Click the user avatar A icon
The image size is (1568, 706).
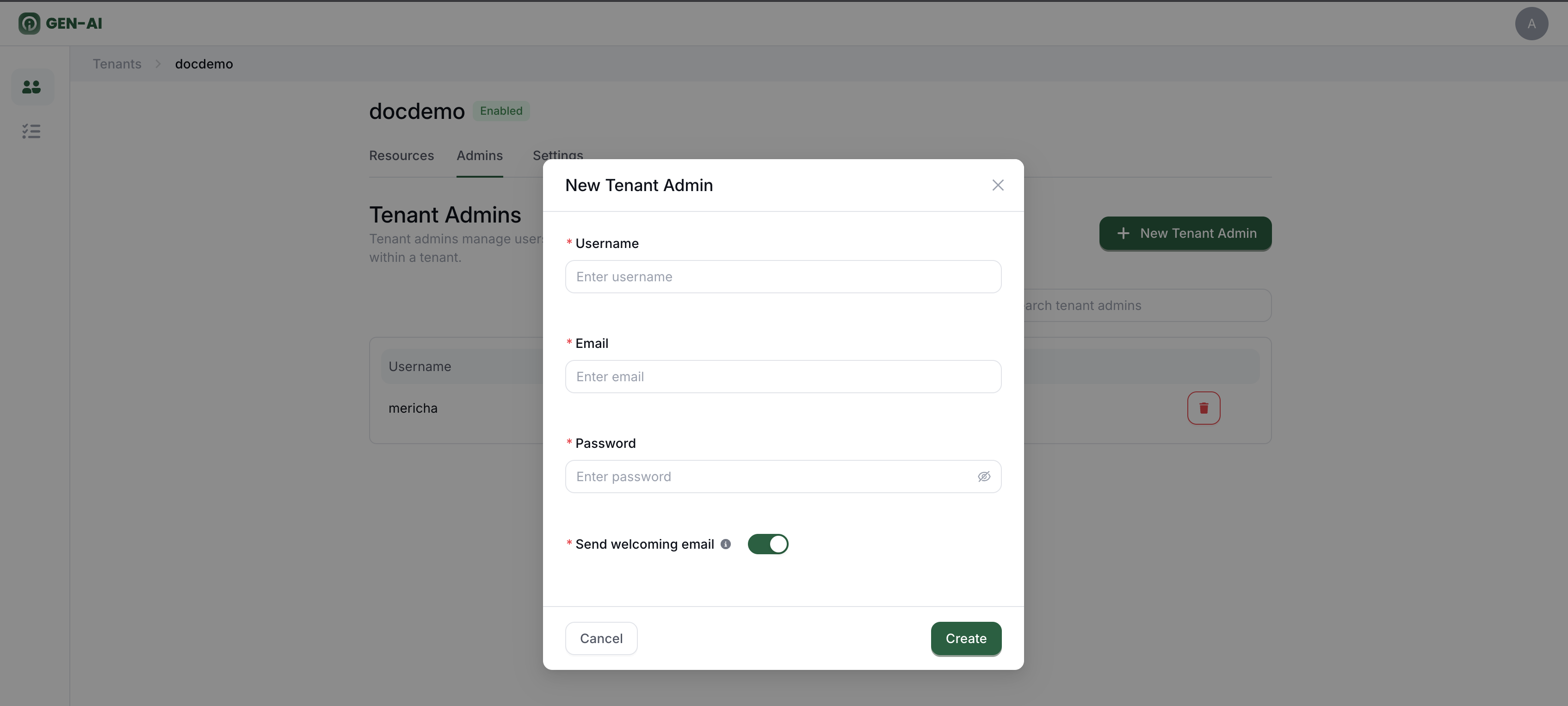pyautogui.click(x=1531, y=24)
